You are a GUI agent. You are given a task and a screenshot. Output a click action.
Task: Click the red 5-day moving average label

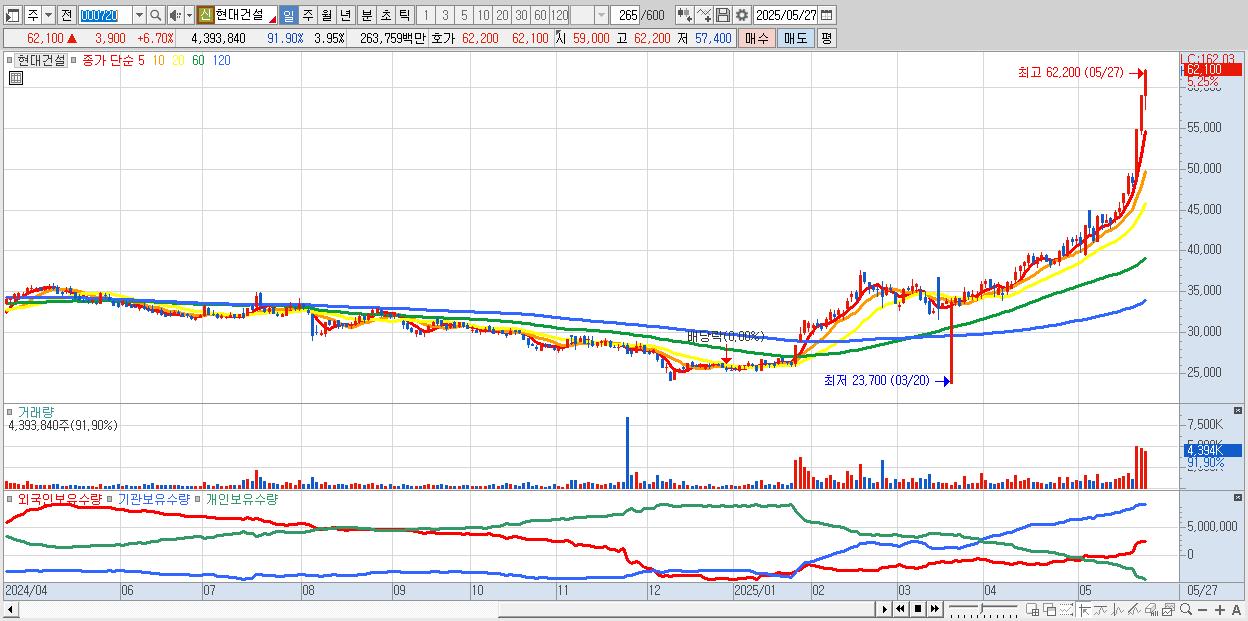[x=141, y=60]
